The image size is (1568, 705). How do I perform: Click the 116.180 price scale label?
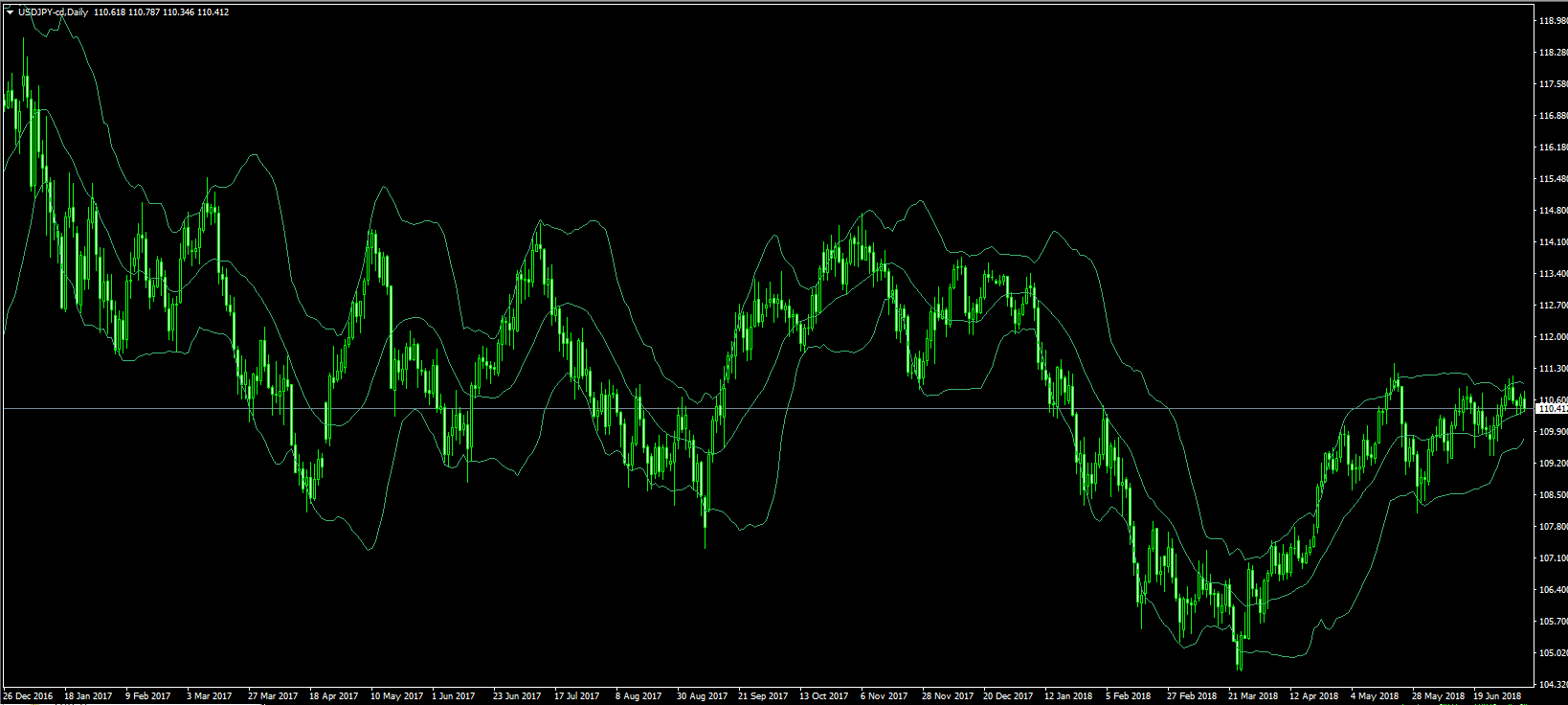point(1552,148)
